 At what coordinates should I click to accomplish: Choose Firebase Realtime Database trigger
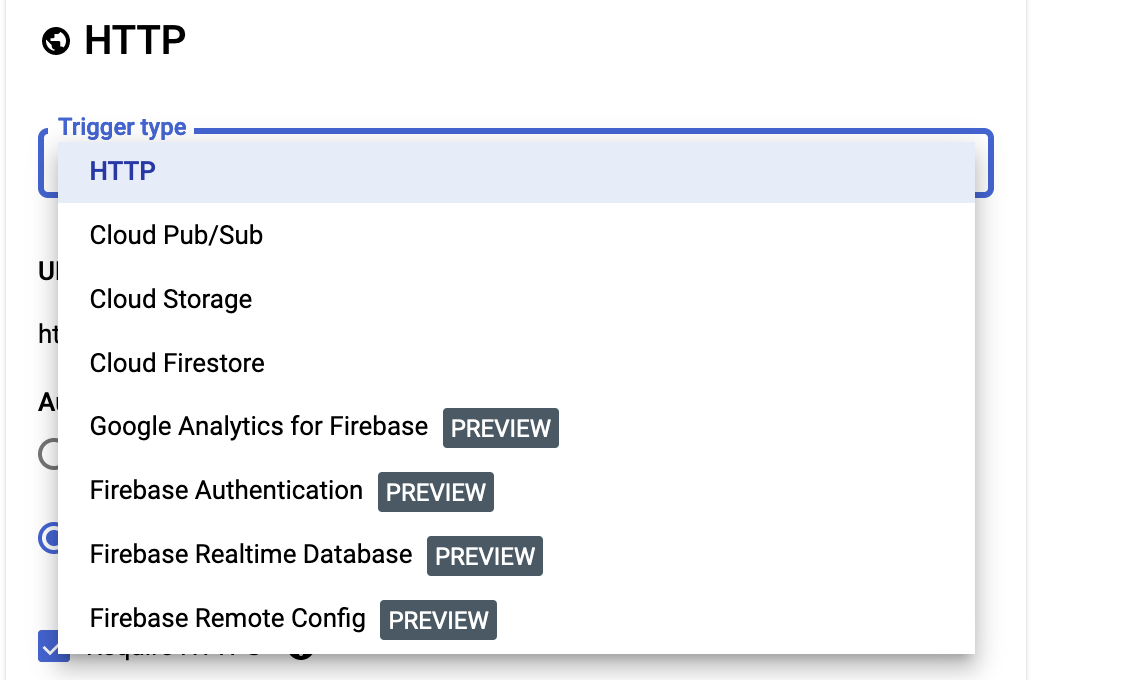point(516,555)
